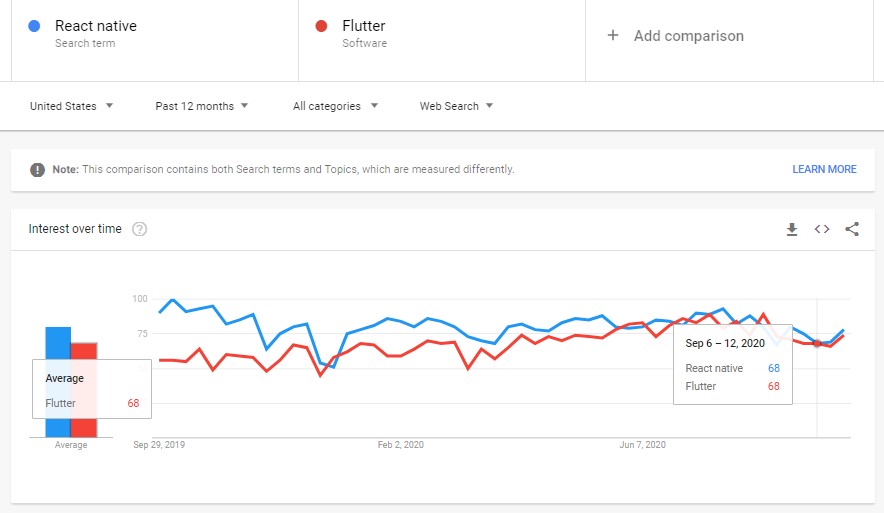Click the Sep 6 – 12 data point
This screenshot has height=513, width=884.
817,343
